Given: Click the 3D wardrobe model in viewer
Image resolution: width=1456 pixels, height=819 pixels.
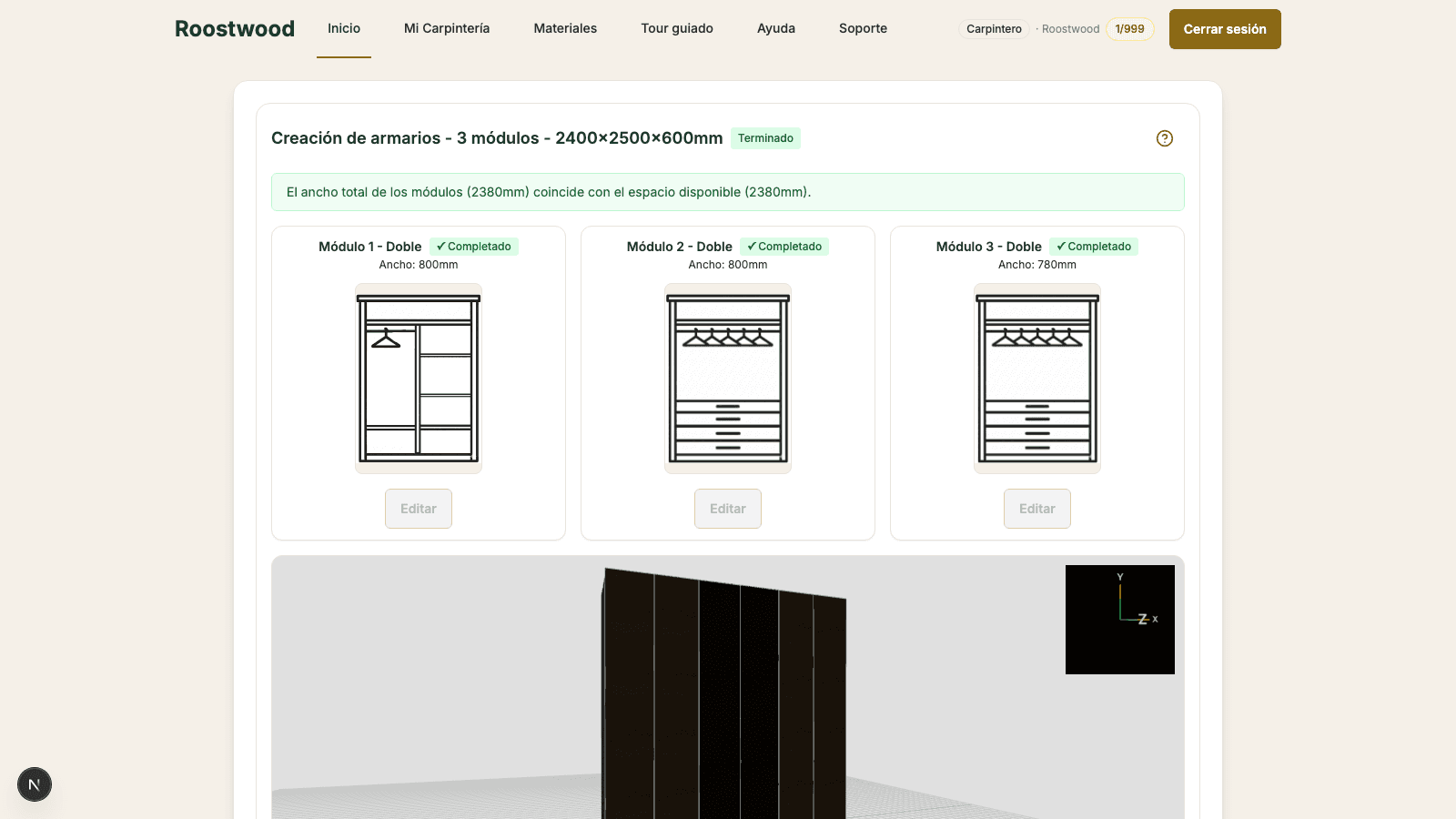Looking at the screenshot, I should click(x=724, y=696).
